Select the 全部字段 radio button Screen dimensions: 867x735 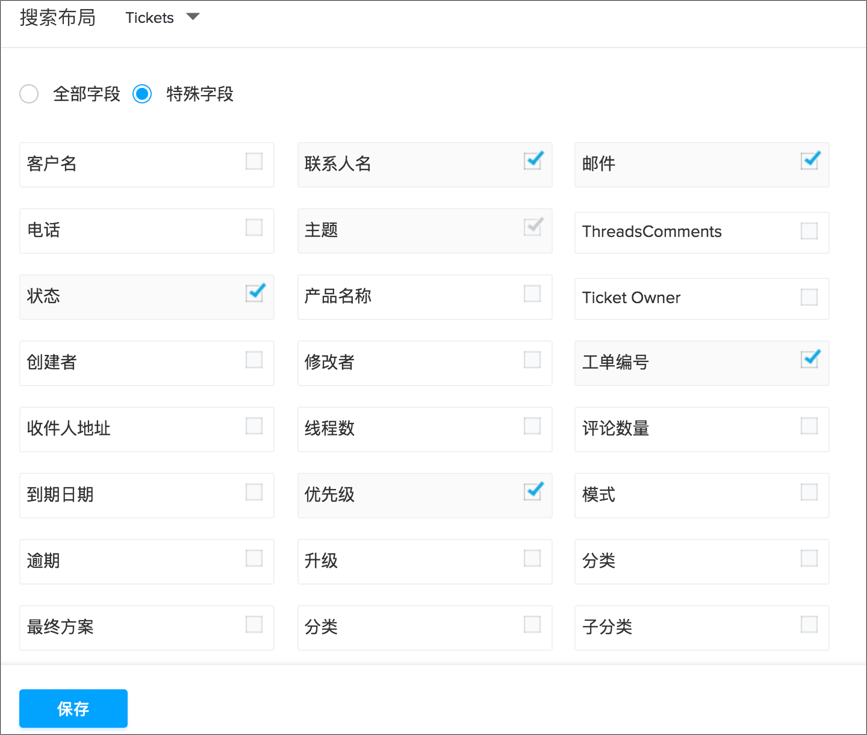[30, 94]
